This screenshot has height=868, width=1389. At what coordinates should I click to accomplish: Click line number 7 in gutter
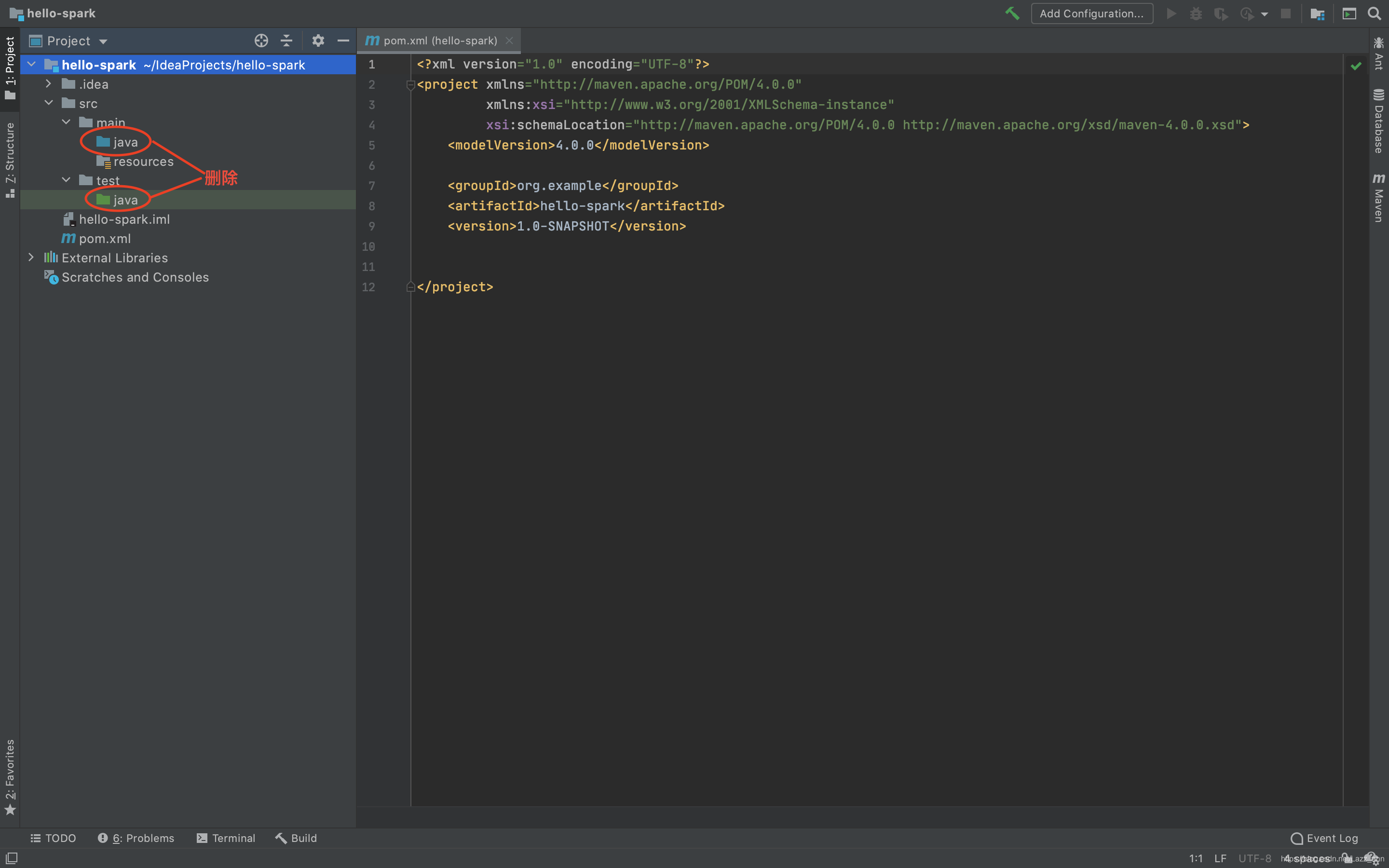371,186
